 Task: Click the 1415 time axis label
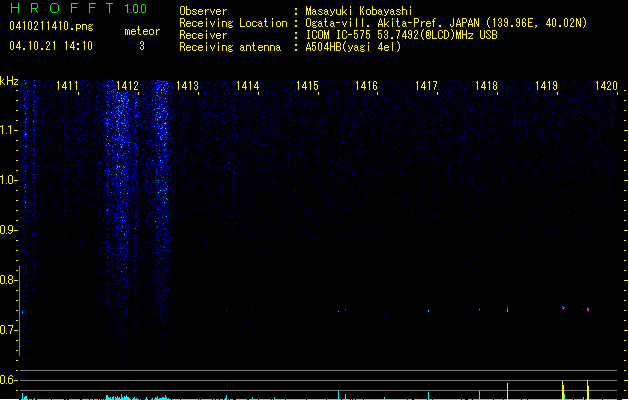click(x=307, y=86)
